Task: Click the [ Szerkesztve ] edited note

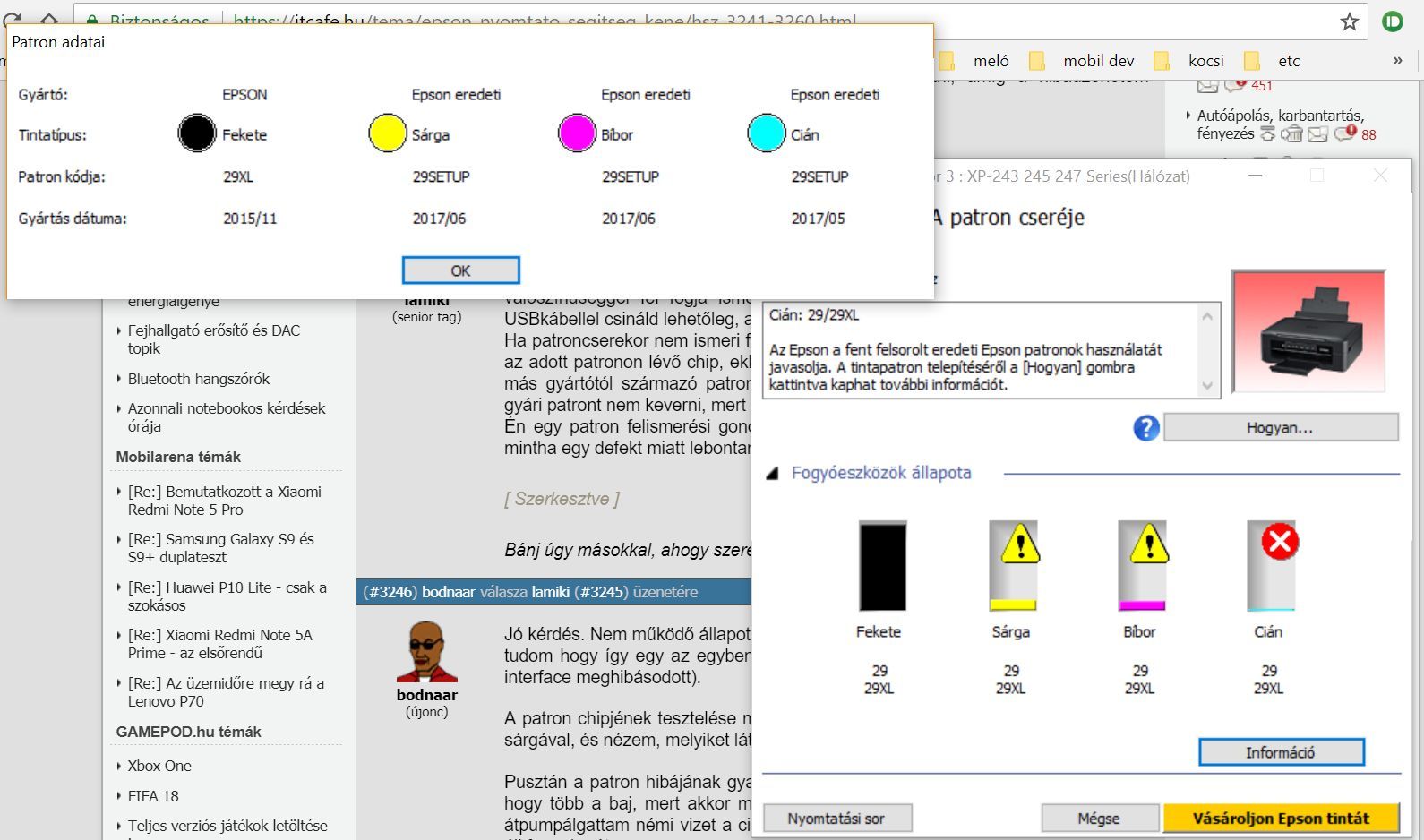Action: tap(562, 499)
